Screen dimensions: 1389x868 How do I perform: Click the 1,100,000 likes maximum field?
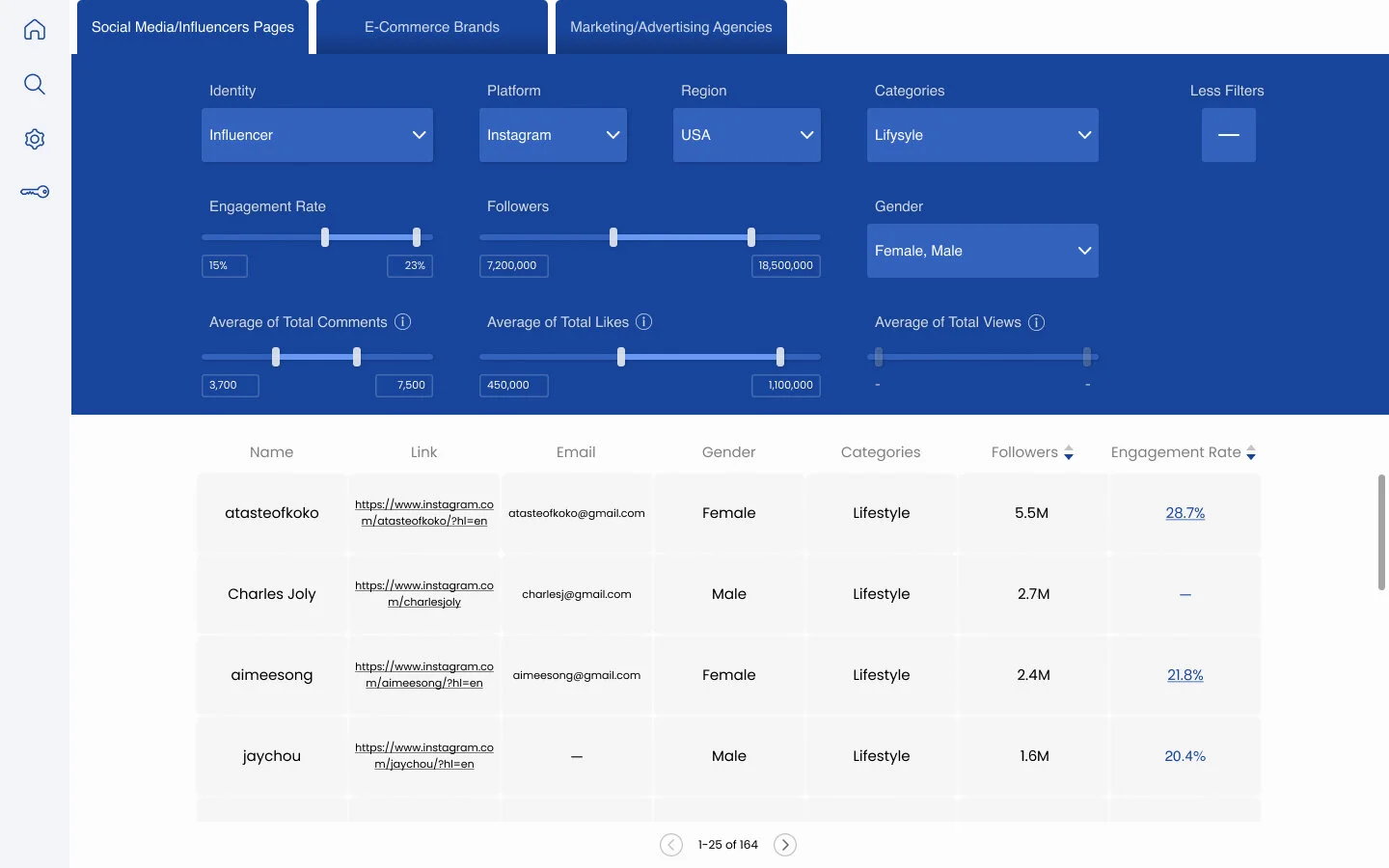tap(786, 385)
